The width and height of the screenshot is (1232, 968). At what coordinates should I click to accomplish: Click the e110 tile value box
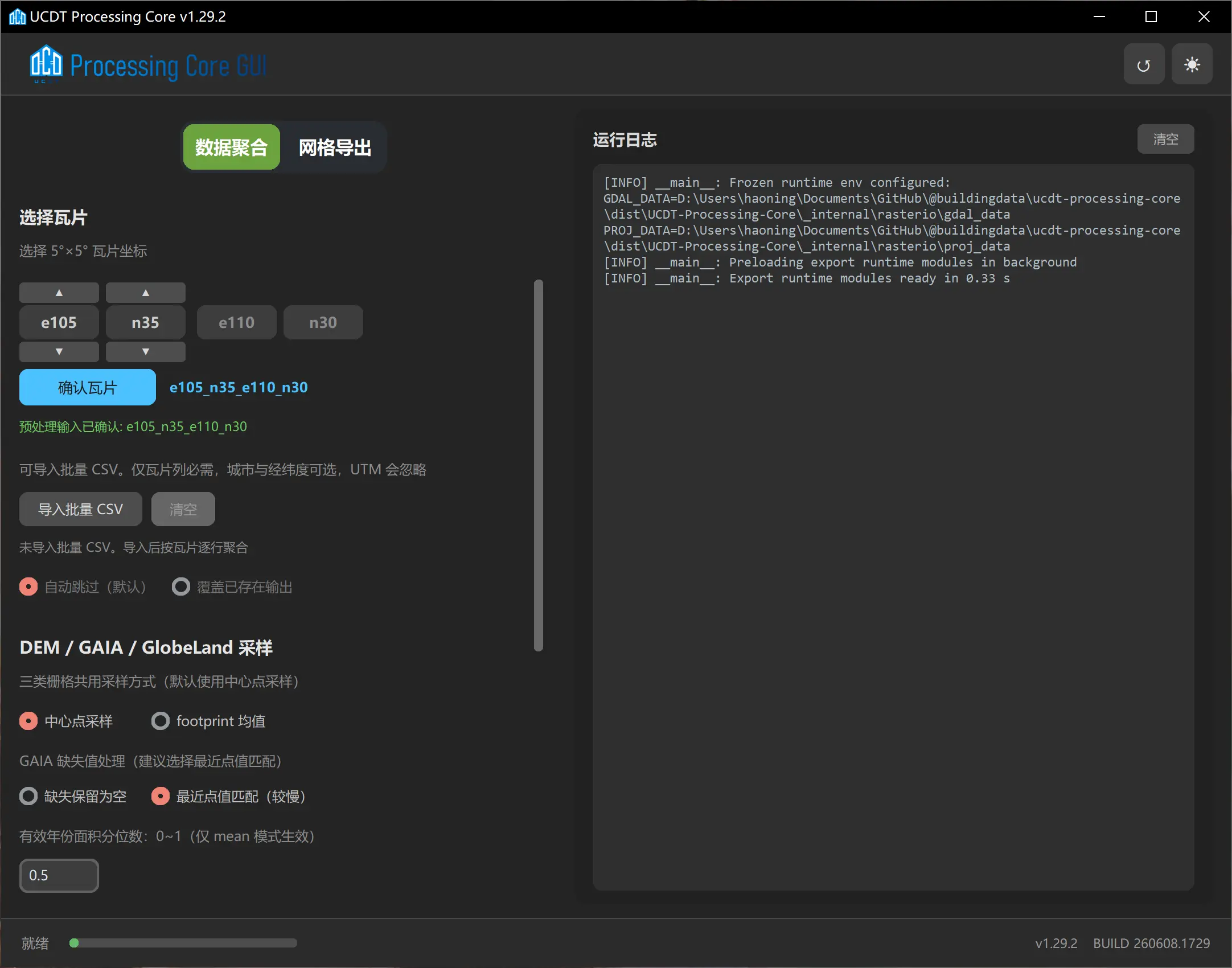tap(237, 322)
